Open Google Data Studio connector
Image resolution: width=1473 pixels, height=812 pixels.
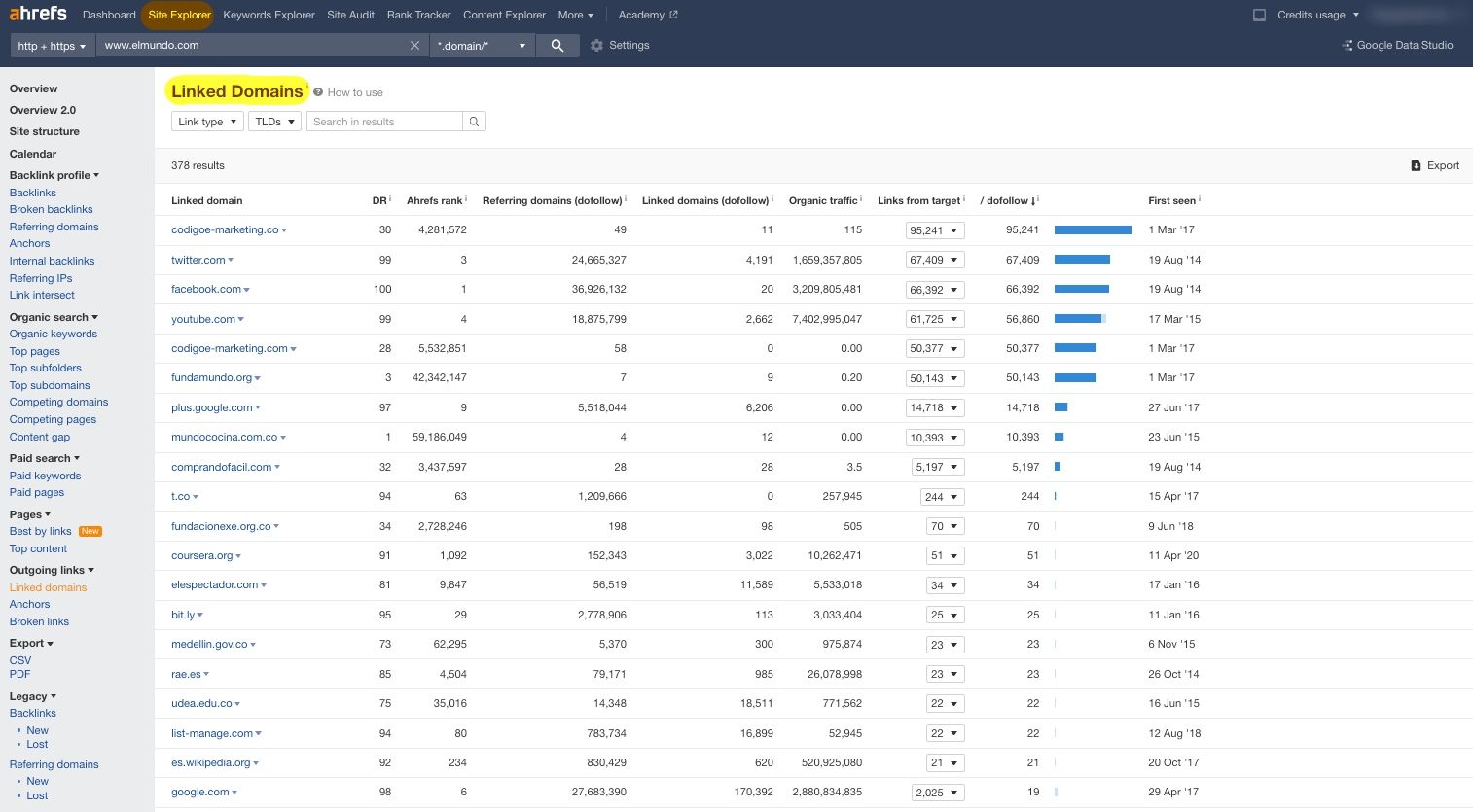1397,46
